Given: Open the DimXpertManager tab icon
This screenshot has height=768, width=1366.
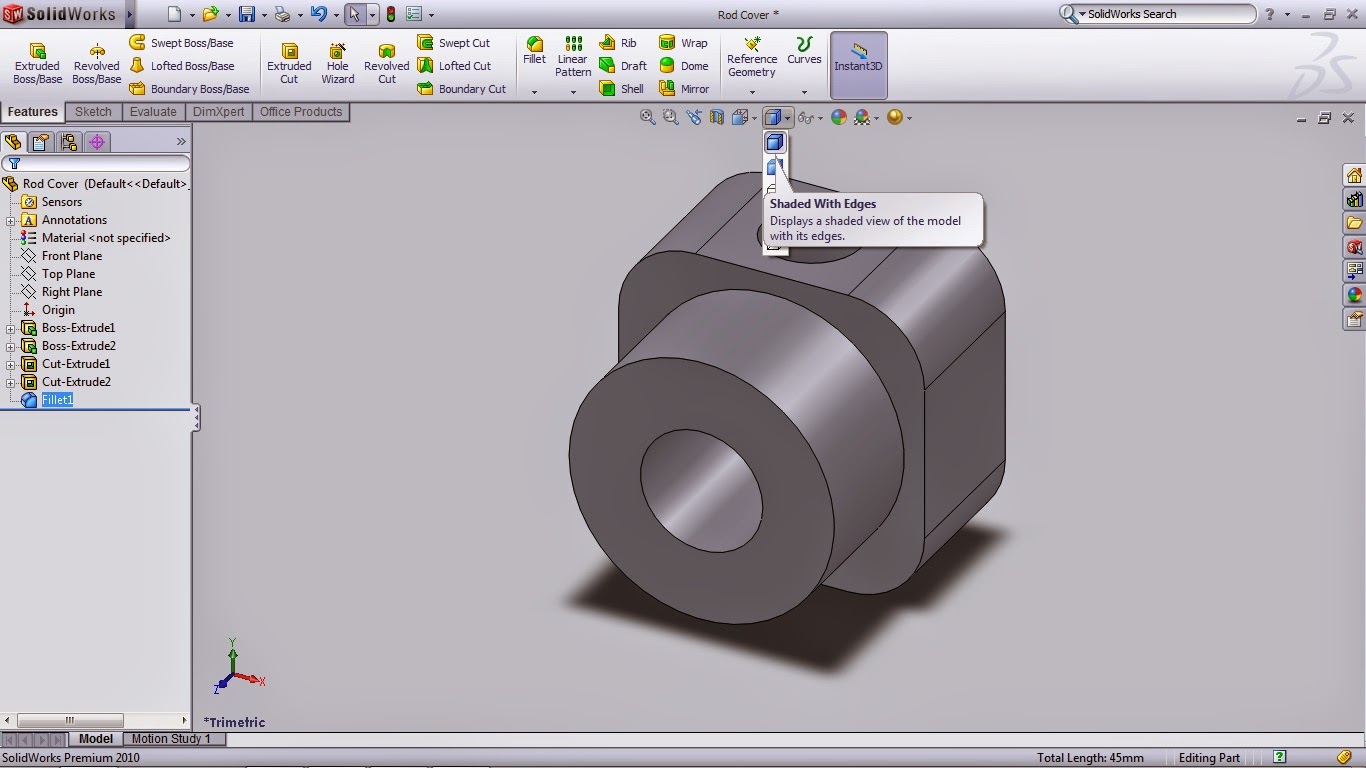Looking at the screenshot, I should click(x=97, y=142).
